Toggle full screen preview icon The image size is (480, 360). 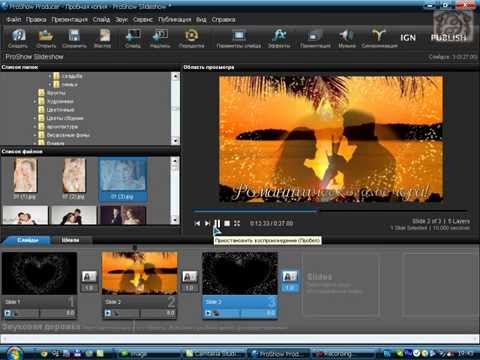coord(237,223)
